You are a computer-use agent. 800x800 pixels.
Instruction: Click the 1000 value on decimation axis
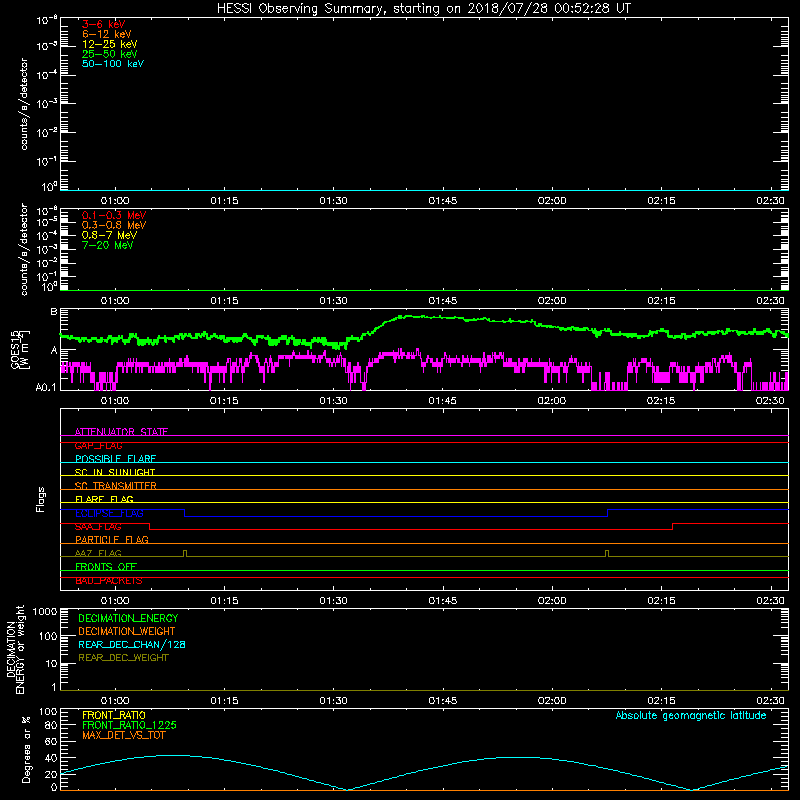point(45,611)
